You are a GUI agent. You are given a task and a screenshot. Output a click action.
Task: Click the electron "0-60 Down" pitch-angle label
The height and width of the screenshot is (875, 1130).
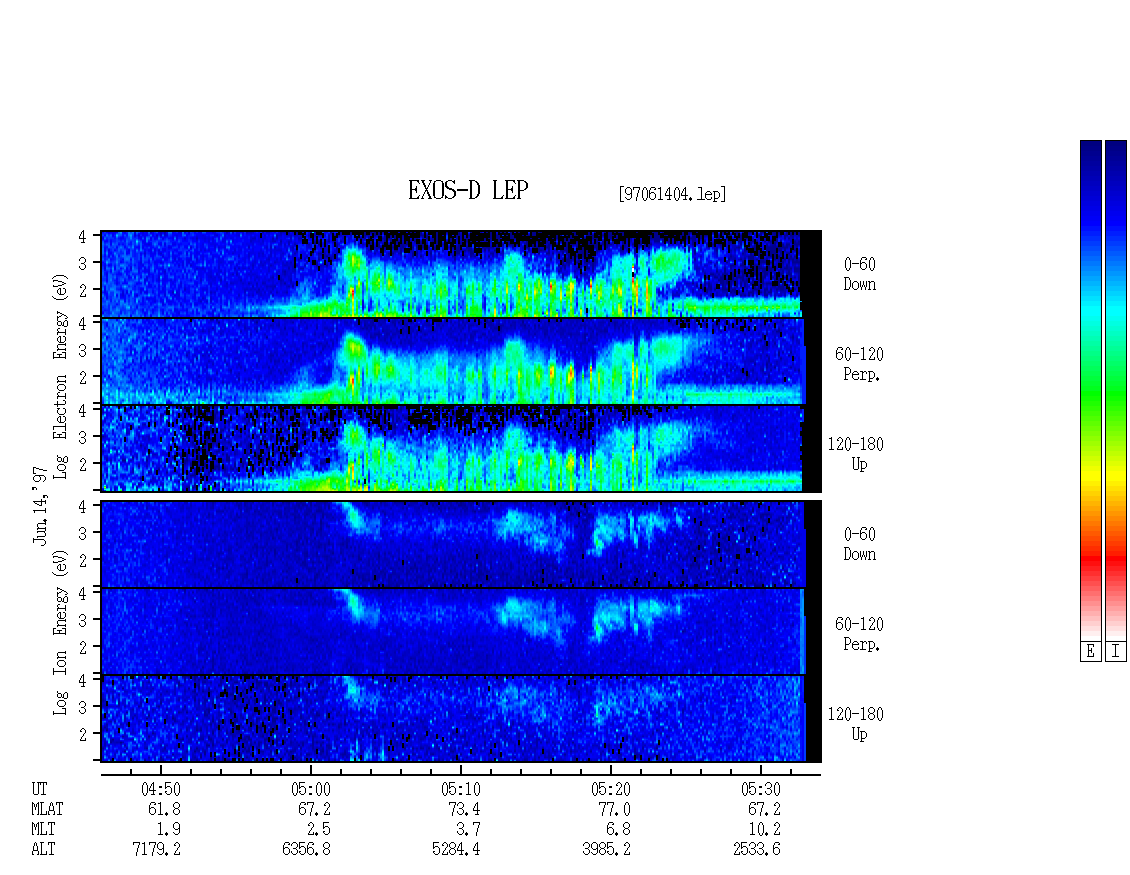(x=860, y=275)
